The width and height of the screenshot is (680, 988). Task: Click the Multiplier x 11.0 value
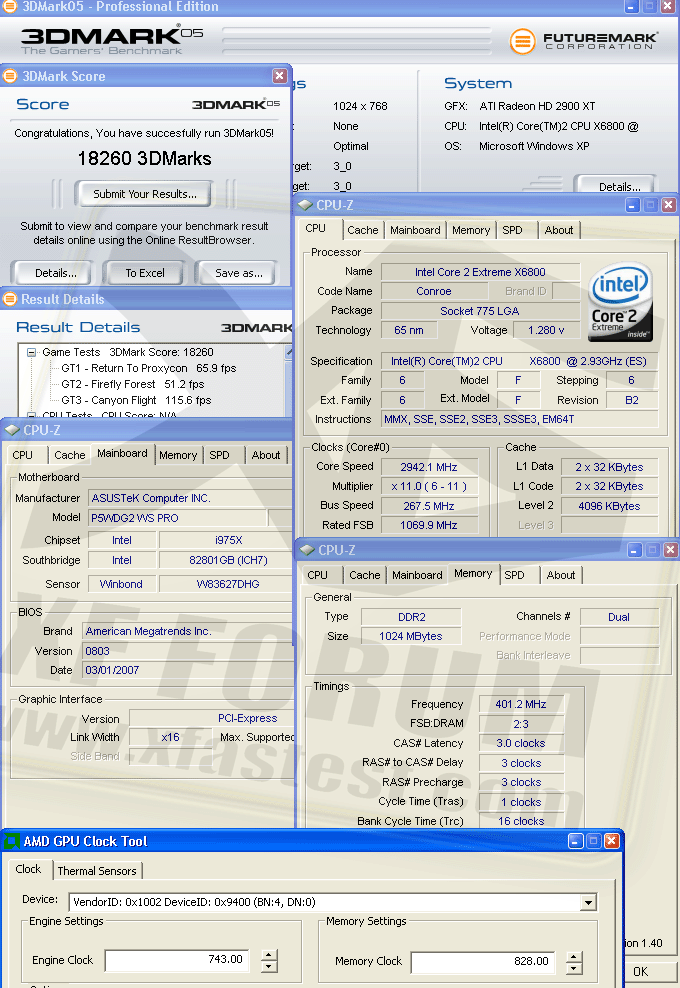click(429, 486)
